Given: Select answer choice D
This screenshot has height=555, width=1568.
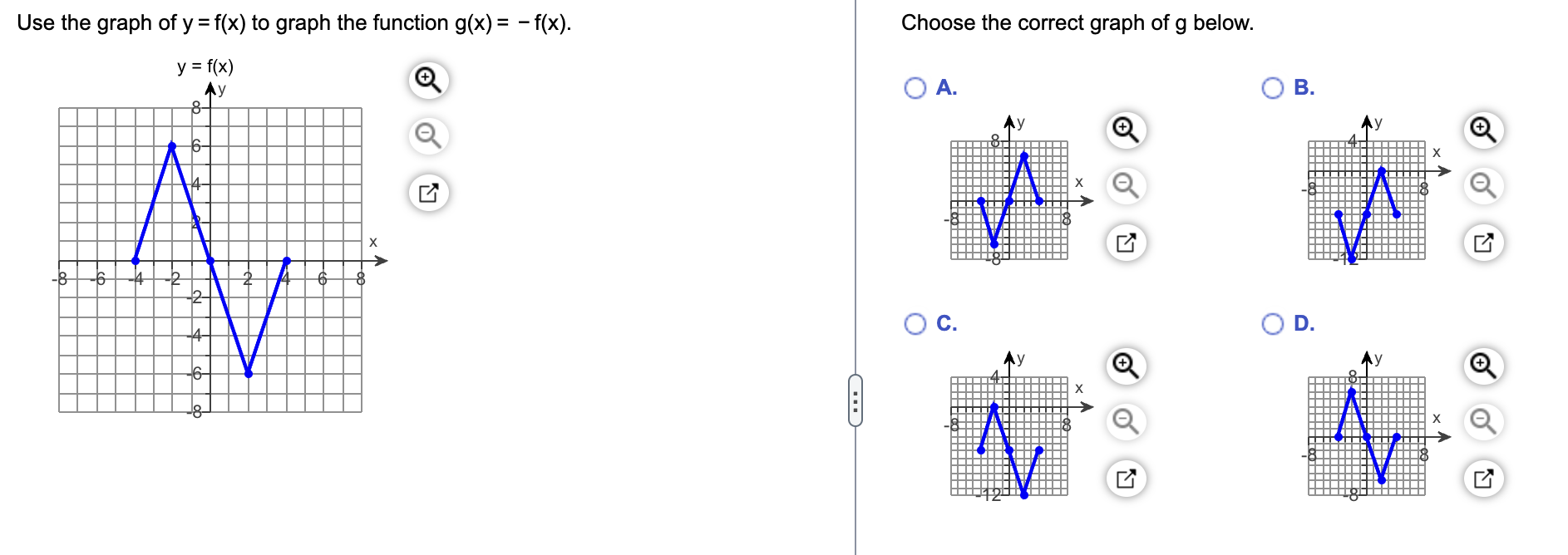Looking at the screenshot, I should [1272, 323].
